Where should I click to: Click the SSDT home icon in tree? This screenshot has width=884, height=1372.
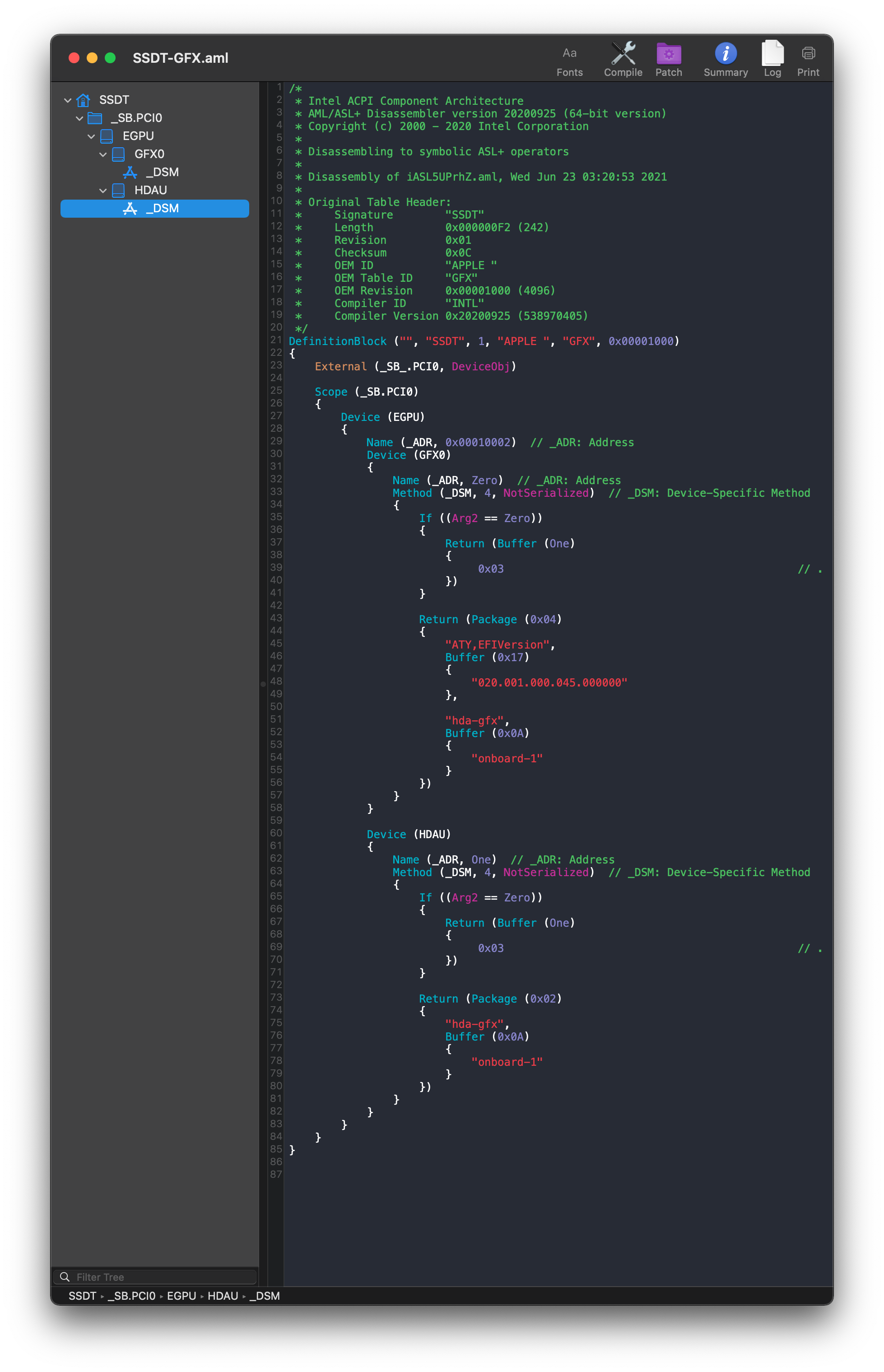point(83,100)
